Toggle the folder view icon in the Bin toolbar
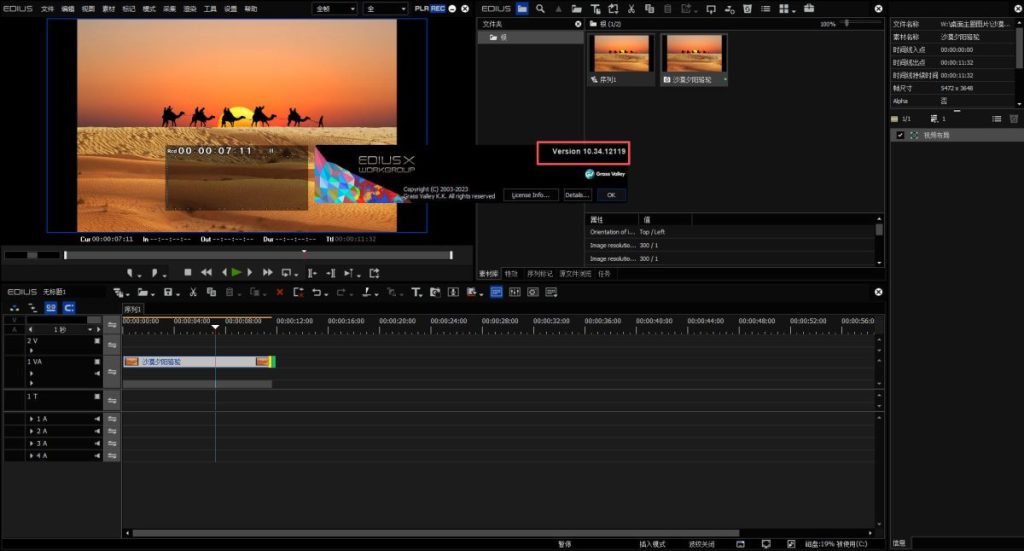1024x551 pixels. coord(522,8)
